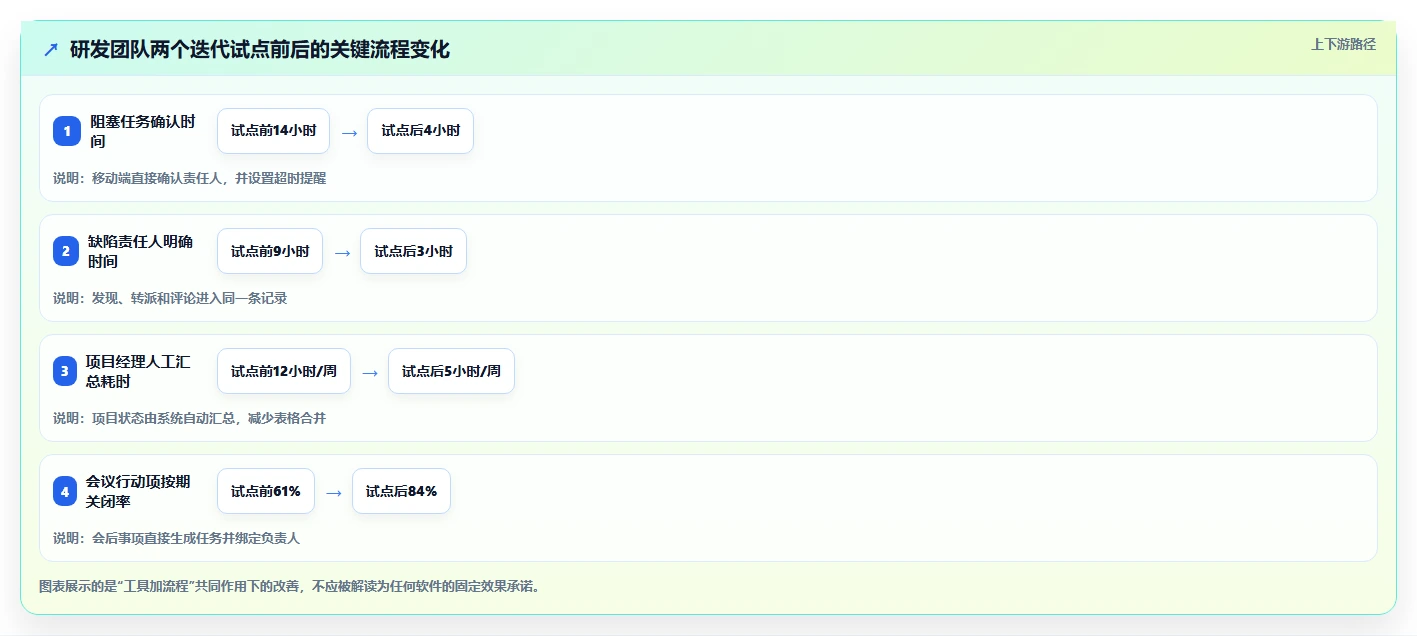Click the 上下游路径 label at top right
1417x636 pixels.
(x=1343, y=44)
